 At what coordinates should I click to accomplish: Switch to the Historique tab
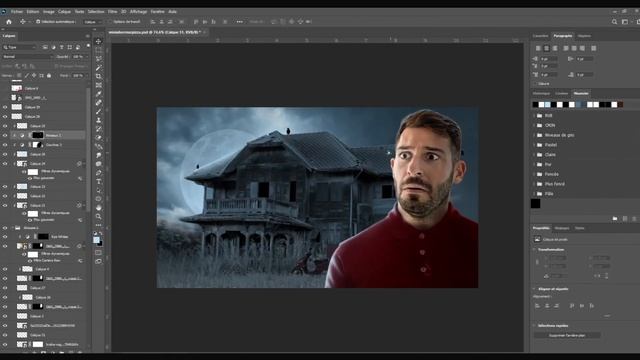(541, 93)
